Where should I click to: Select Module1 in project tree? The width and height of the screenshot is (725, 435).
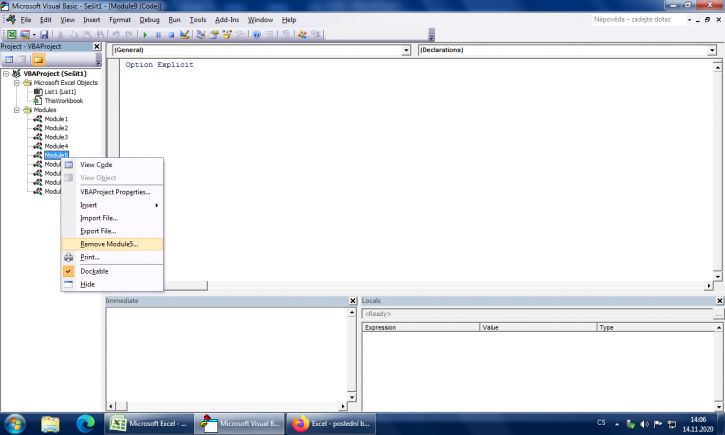[56, 119]
